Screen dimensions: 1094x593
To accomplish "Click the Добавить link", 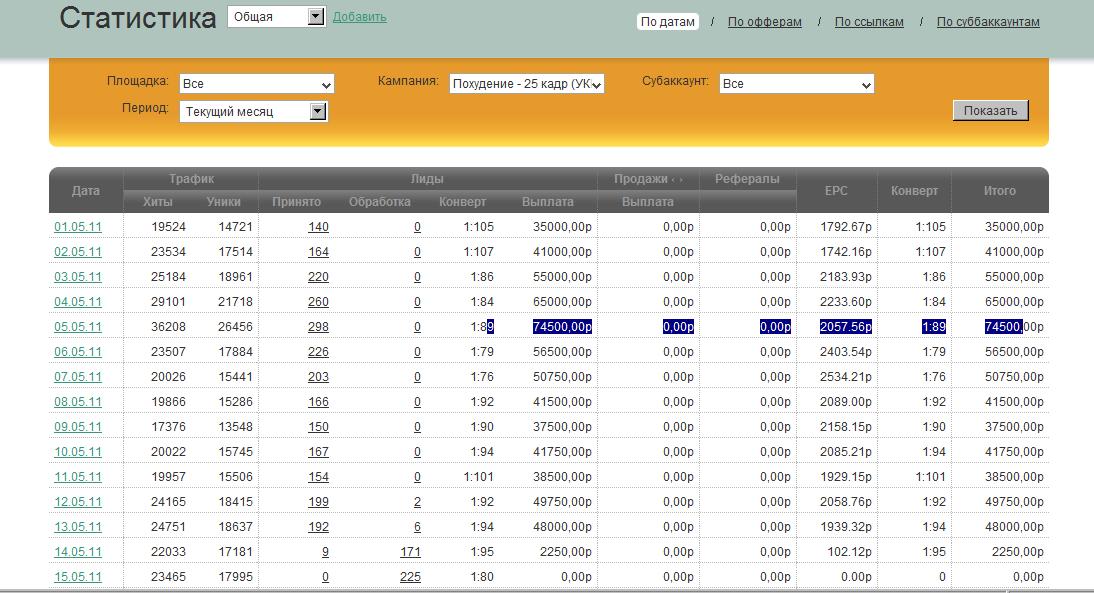I will point(359,17).
